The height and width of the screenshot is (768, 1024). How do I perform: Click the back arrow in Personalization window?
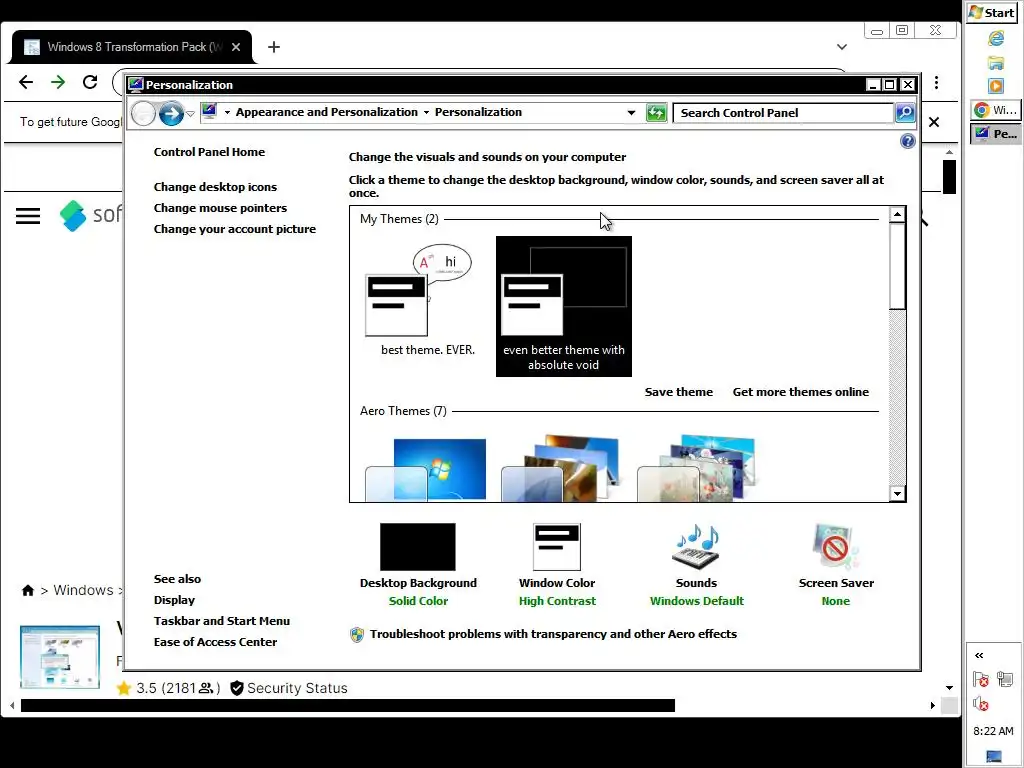(143, 114)
